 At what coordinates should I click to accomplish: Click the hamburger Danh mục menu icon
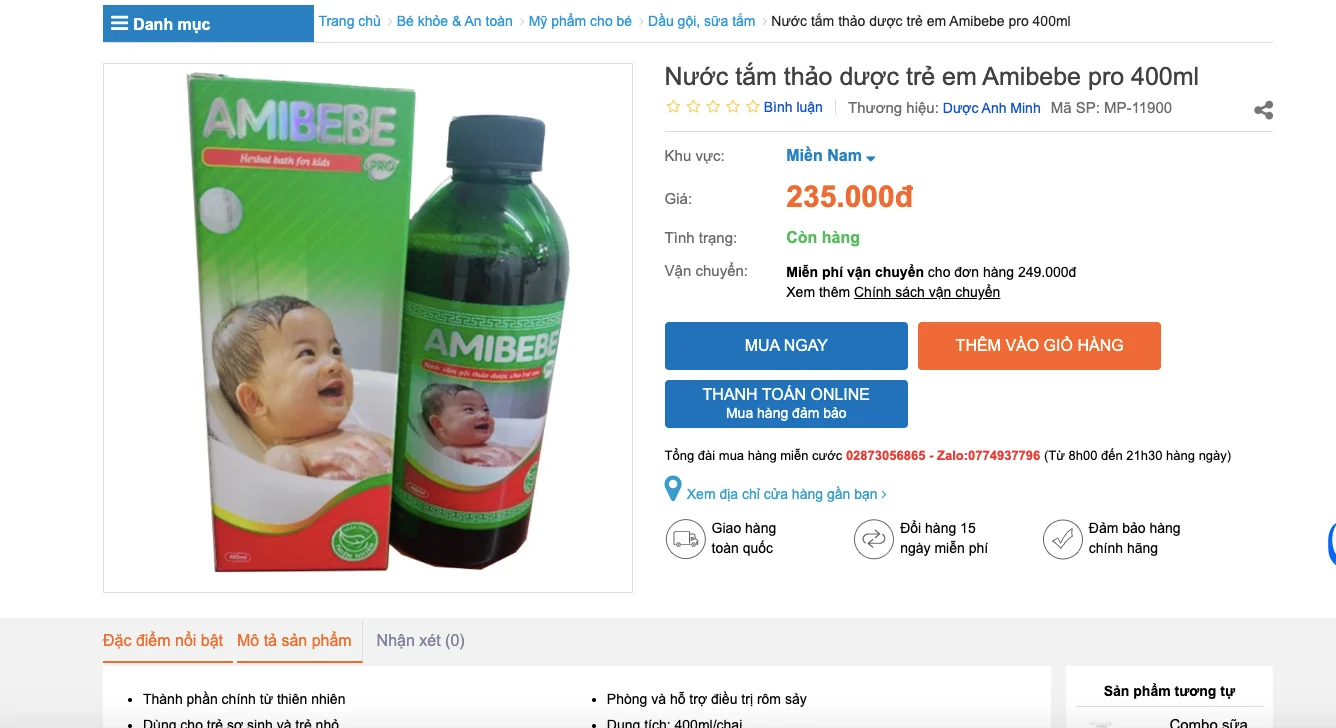119,23
